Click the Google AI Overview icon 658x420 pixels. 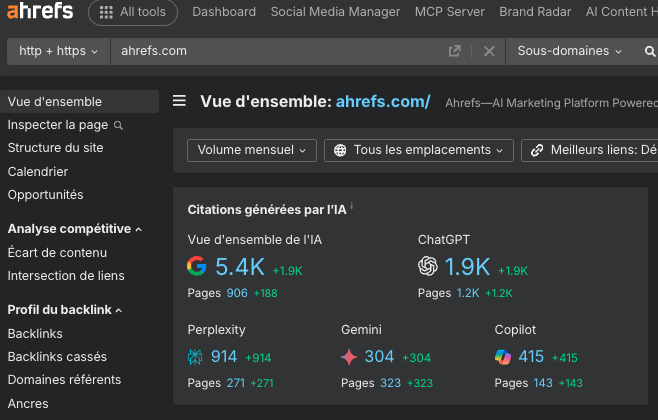coord(197,266)
